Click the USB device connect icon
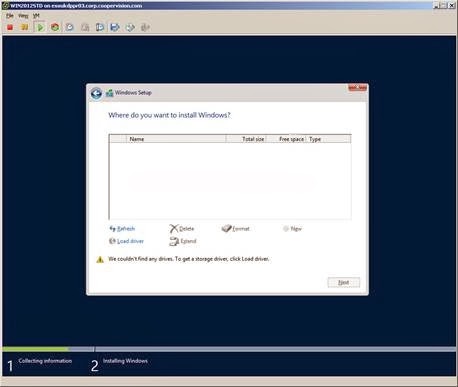 pyautogui.click(x=145, y=27)
